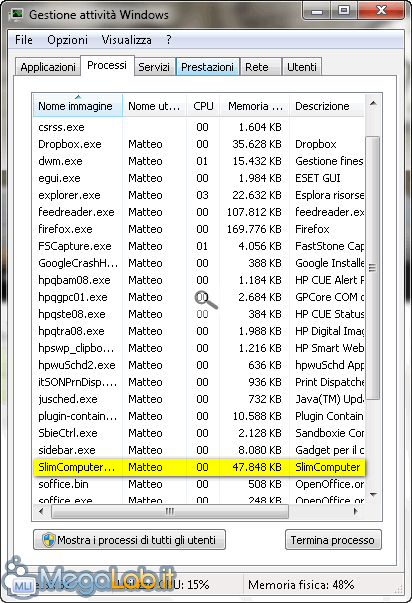Screen dimensions: 412x603
Task: Select the hpqgpc01.exe process
Action: [x=199, y=297]
